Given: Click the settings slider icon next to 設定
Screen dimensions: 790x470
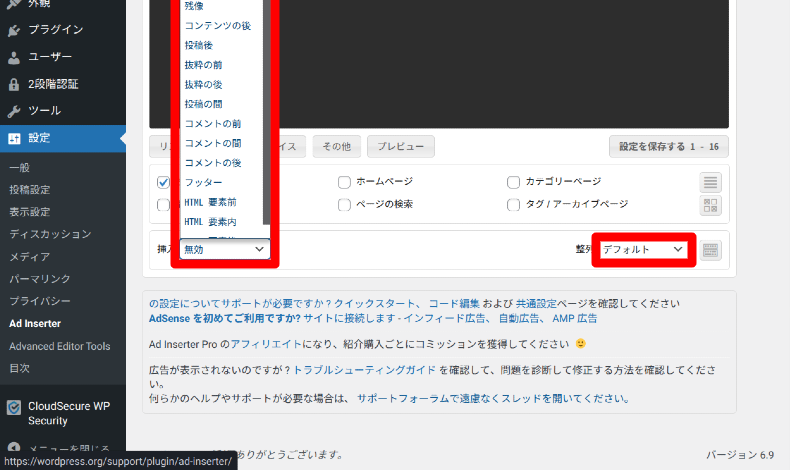Looking at the screenshot, I should [14, 139].
